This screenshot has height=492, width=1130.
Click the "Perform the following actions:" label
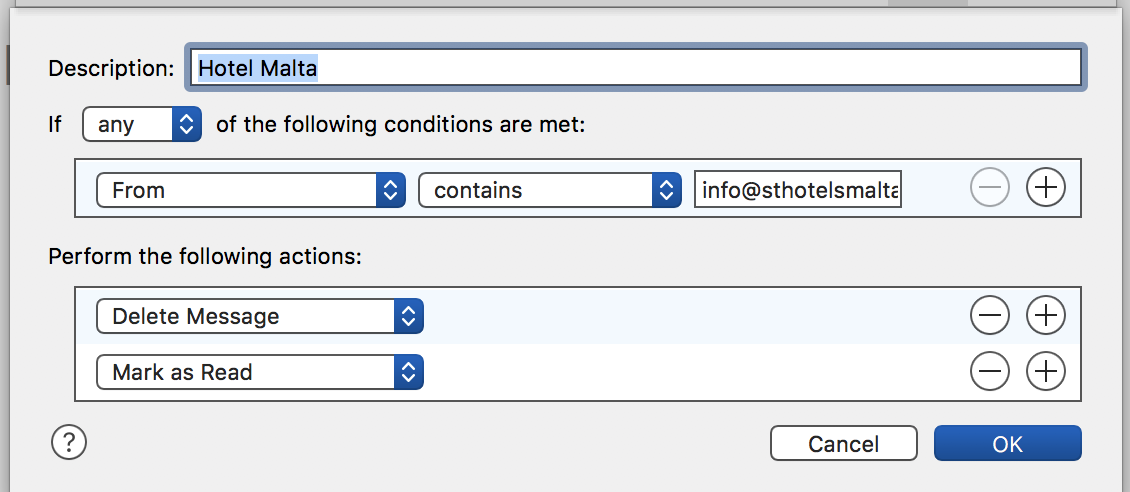204,256
